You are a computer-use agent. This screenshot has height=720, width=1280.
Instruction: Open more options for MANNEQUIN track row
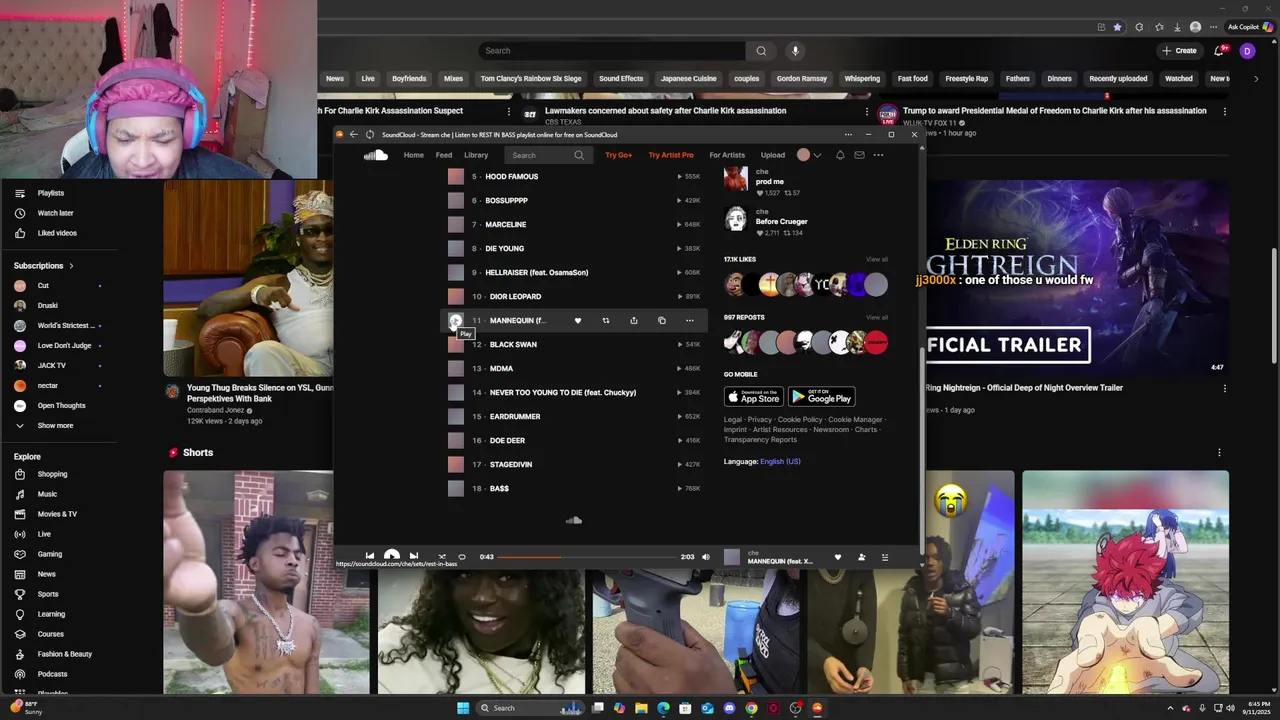(689, 321)
